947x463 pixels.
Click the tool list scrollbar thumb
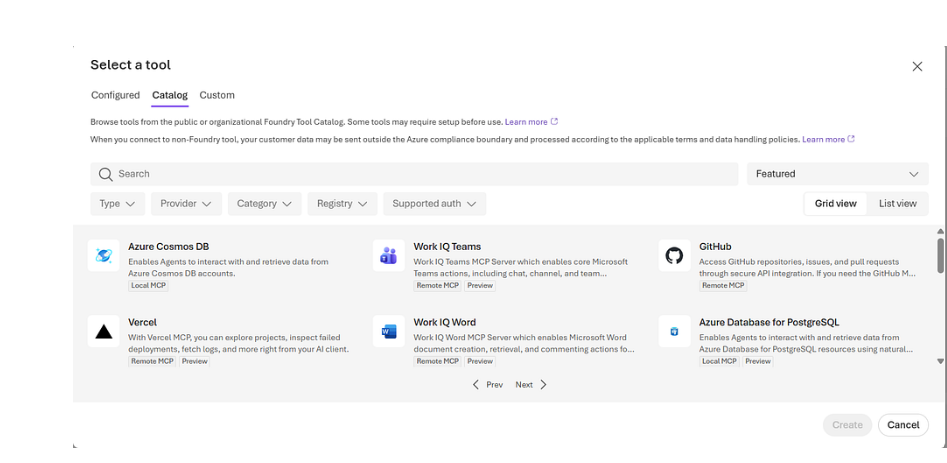tap(940, 255)
